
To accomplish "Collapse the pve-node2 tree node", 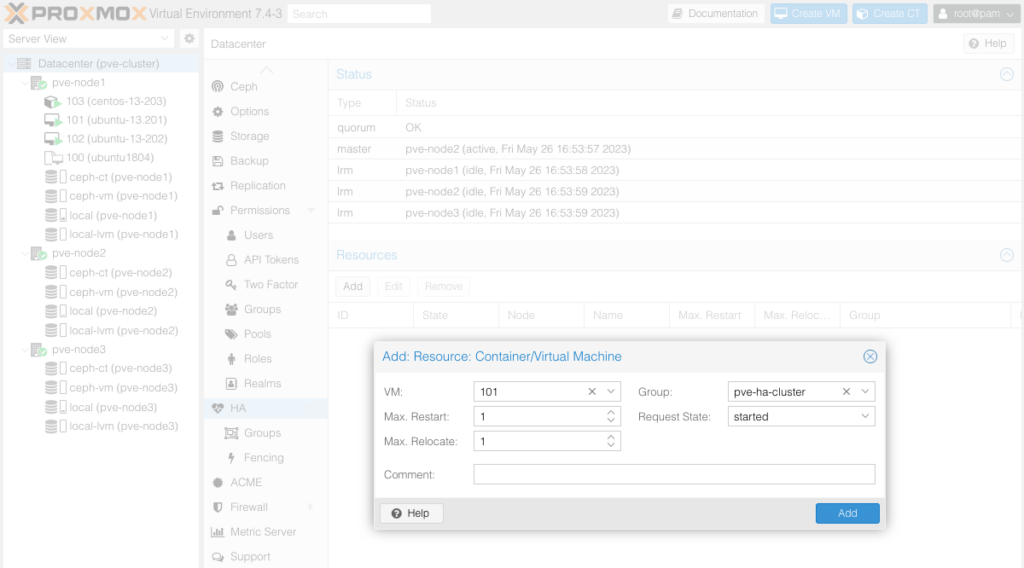I will pos(25,253).
